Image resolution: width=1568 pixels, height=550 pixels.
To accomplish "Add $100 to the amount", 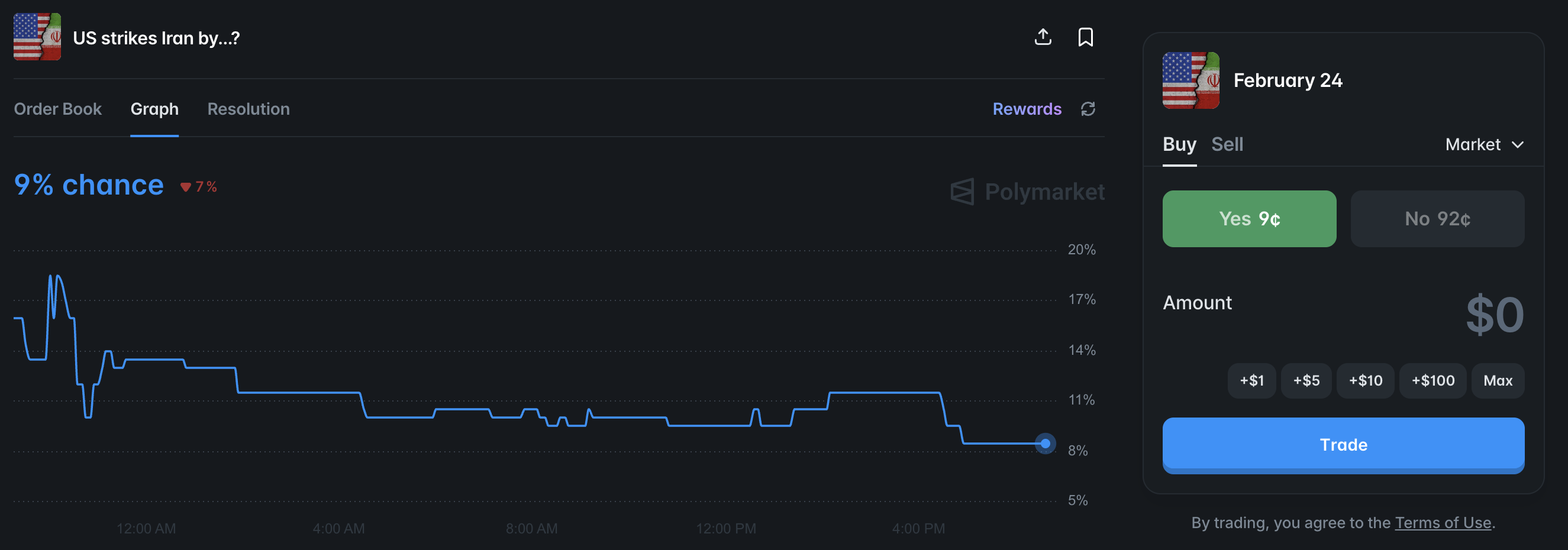I will [1433, 381].
